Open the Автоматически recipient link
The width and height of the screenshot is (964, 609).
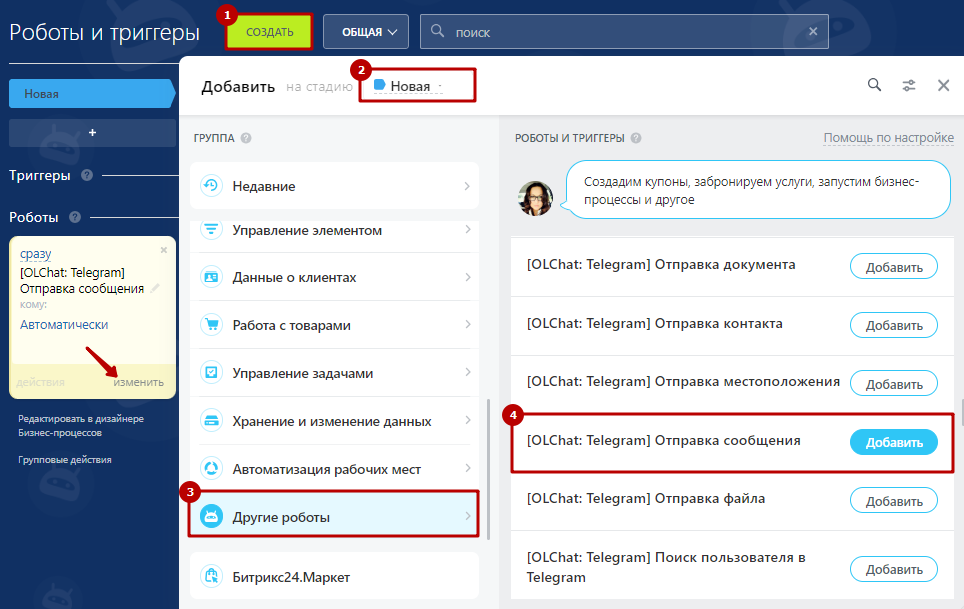click(x=64, y=324)
